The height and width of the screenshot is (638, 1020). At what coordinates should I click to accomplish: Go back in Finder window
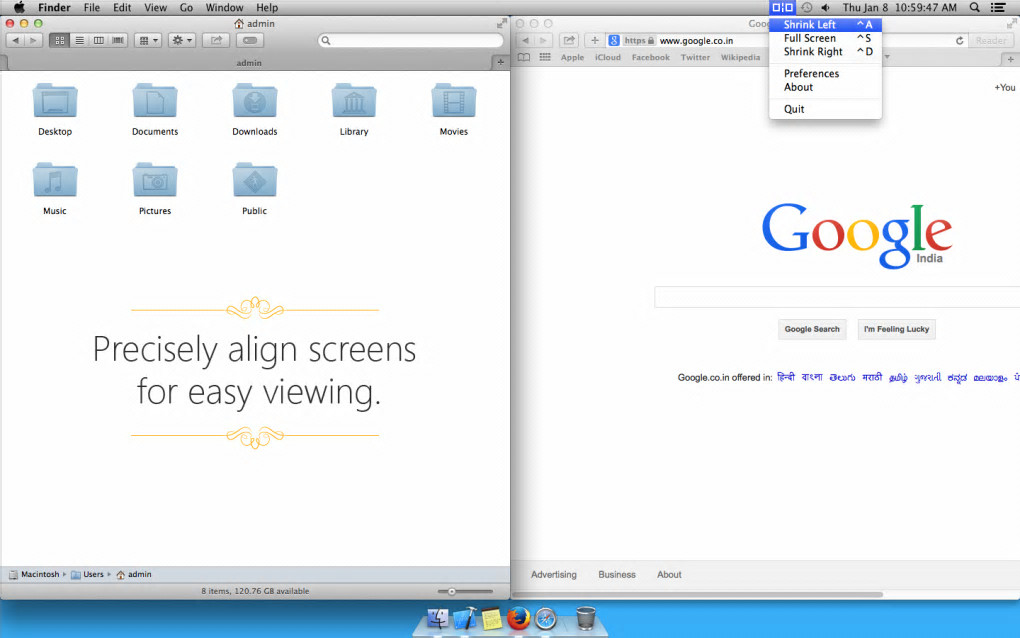16,40
